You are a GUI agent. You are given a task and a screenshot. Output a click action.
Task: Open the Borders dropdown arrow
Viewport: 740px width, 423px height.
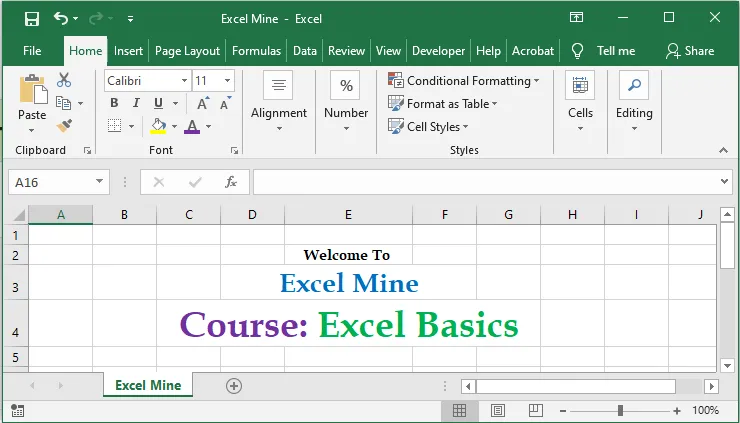131,126
